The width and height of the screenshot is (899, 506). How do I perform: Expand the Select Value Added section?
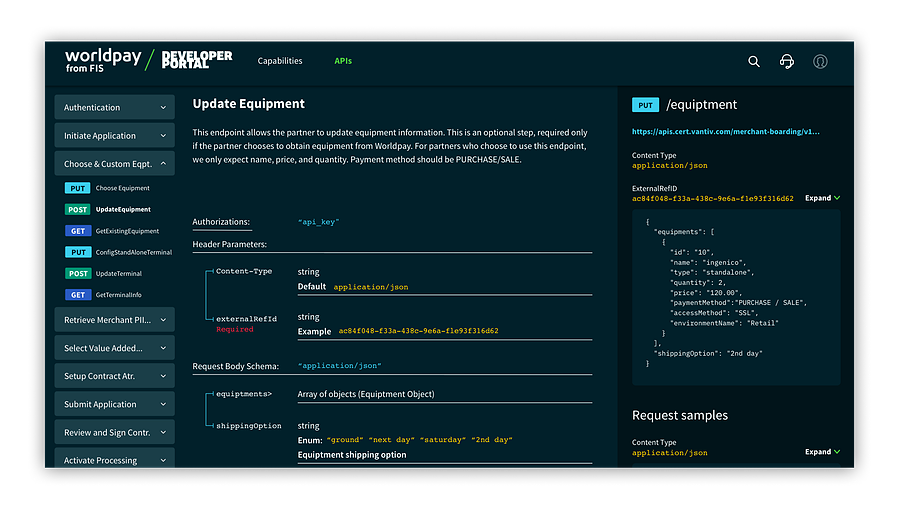point(115,348)
